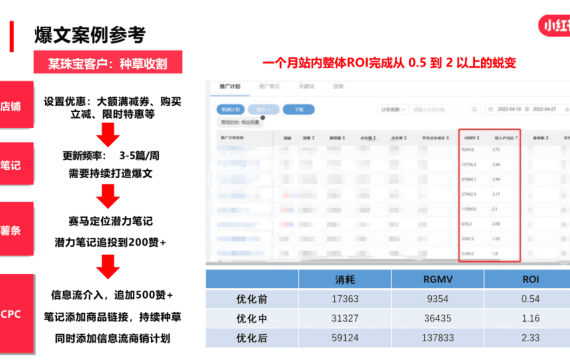Click the 更新频率: 3-5篇/周 text
Image resolution: width=570 pixels, height=360 pixels.
(111, 156)
